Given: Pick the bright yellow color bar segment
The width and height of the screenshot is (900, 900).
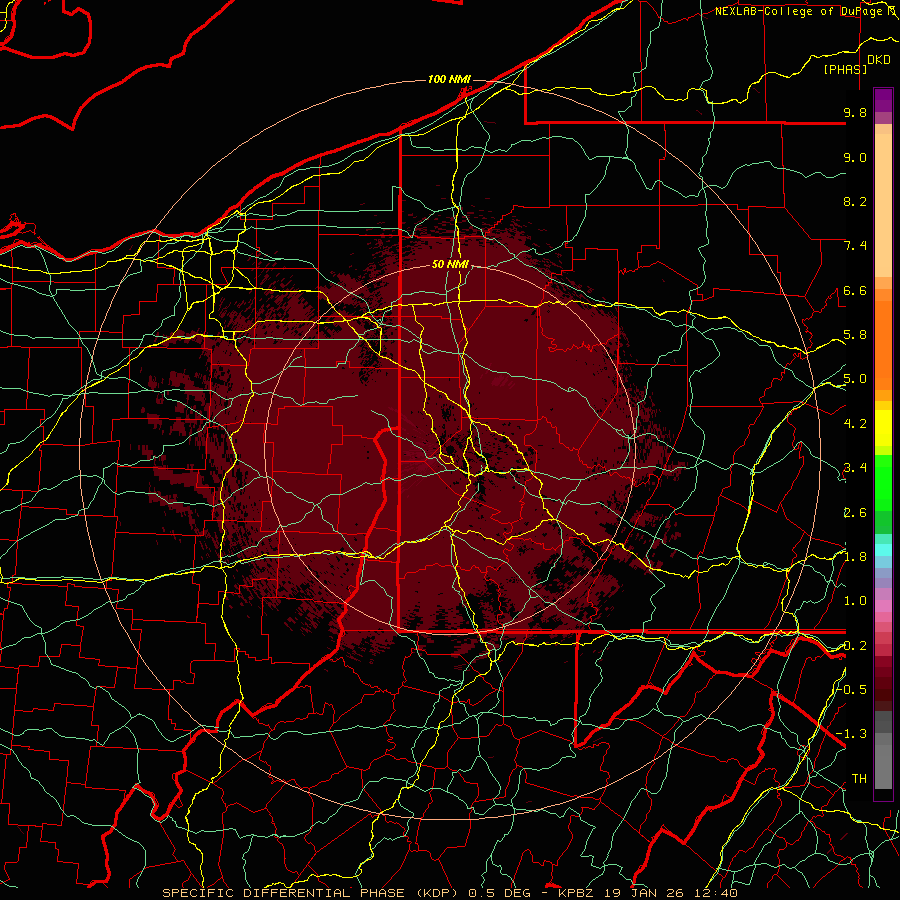Looking at the screenshot, I should [x=883, y=428].
